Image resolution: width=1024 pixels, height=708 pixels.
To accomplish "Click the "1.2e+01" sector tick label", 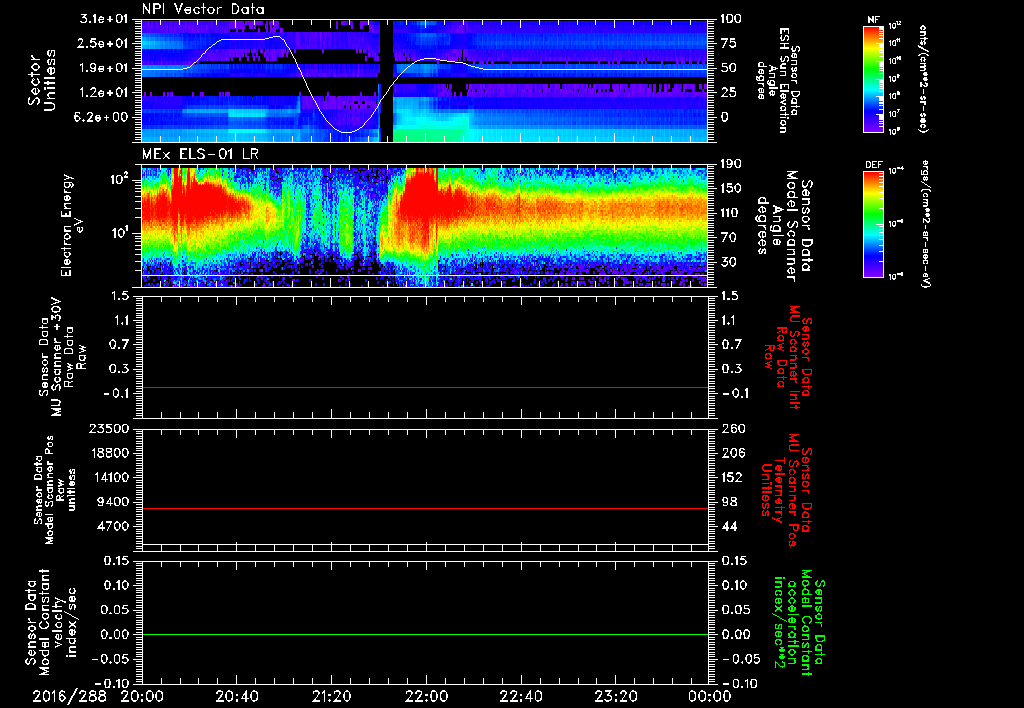I will (103, 93).
